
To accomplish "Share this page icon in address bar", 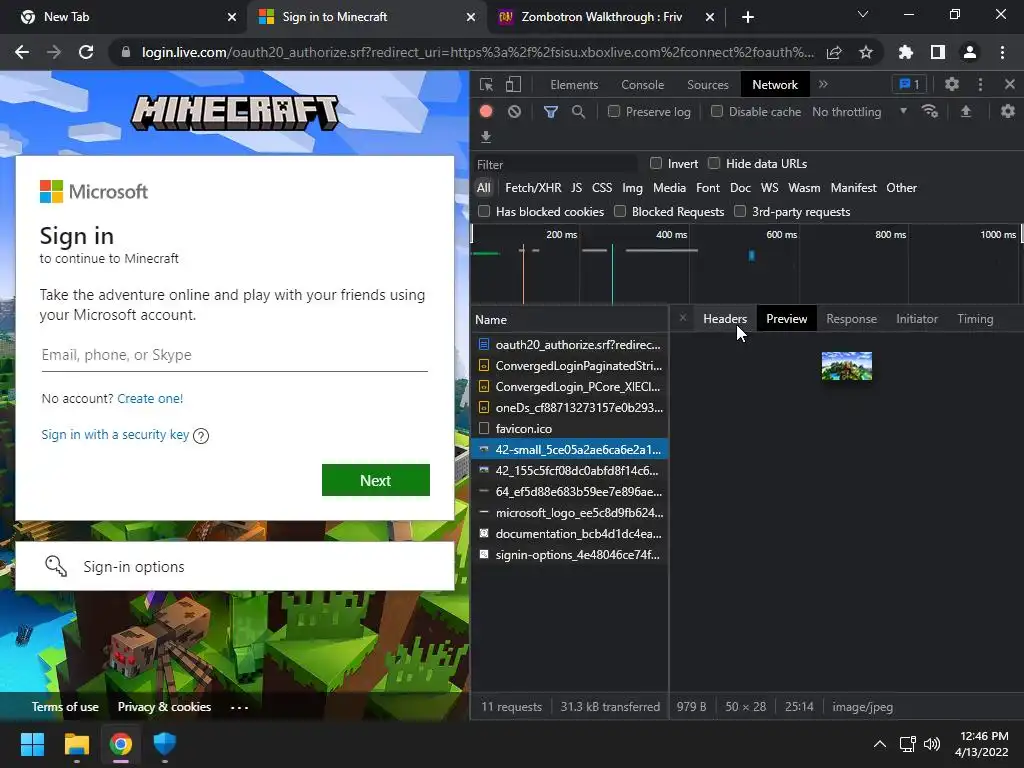I will pyautogui.click(x=834, y=52).
